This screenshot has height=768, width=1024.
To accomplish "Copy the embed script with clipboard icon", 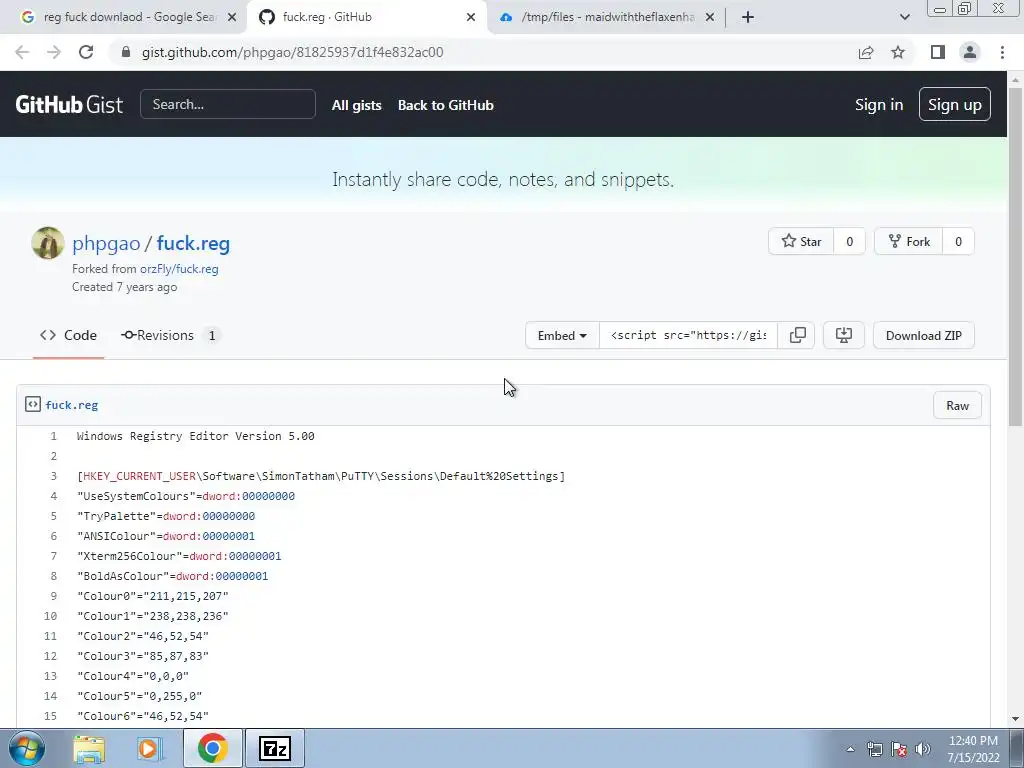I will point(797,336).
